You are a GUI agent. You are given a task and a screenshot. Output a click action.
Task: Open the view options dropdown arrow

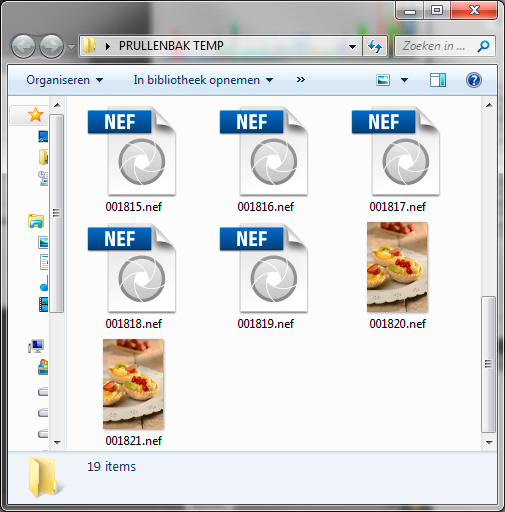tap(404, 80)
